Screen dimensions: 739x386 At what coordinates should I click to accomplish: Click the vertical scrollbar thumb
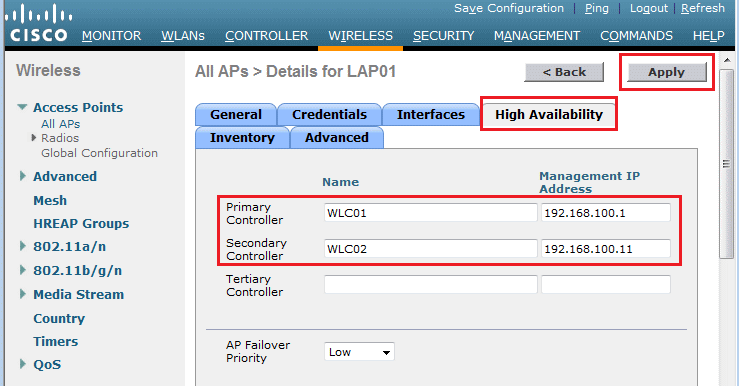pos(726,164)
